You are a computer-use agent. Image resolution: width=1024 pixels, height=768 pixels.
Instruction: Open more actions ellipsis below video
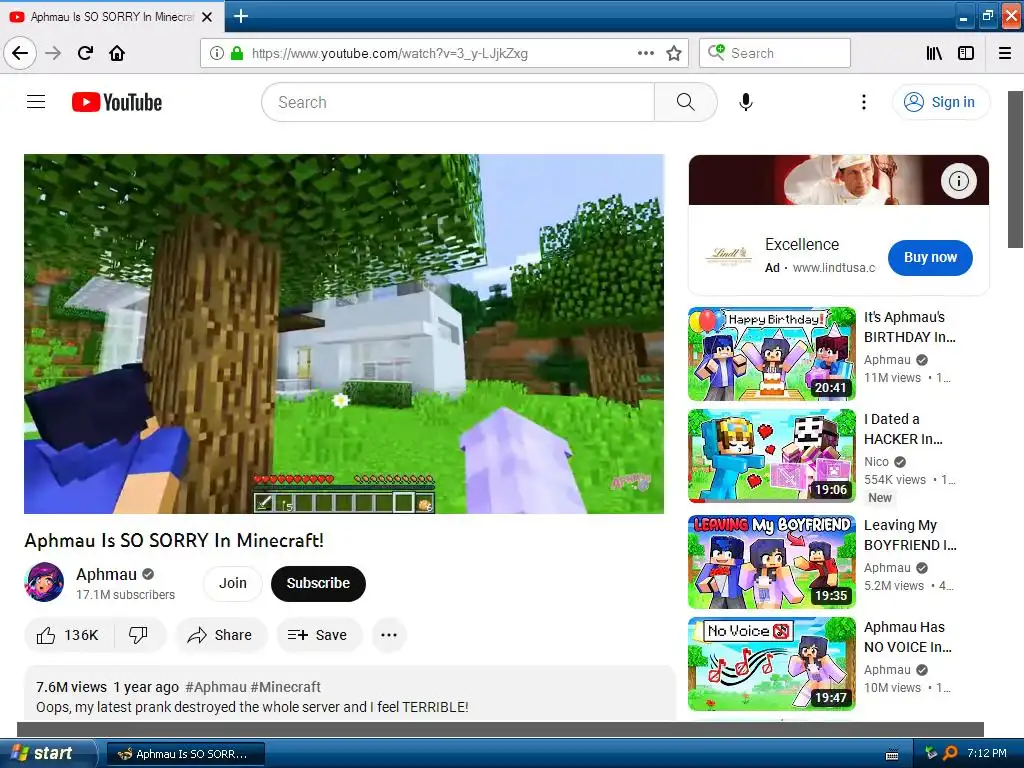click(x=389, y=635)
